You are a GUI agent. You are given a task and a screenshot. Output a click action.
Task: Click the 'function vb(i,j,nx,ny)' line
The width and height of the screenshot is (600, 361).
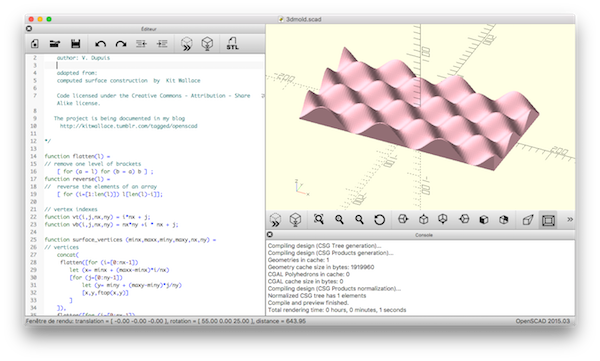pos(111,225)
